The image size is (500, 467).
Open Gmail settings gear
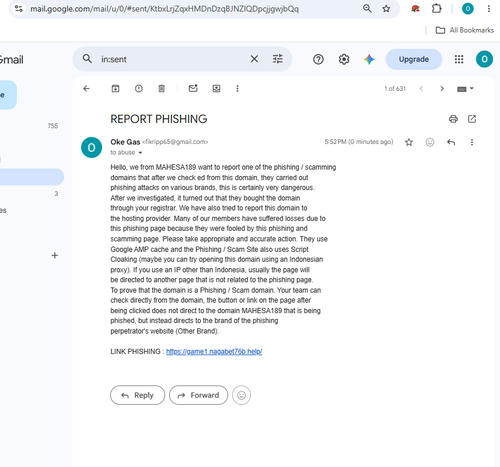(x=344, y=59)
